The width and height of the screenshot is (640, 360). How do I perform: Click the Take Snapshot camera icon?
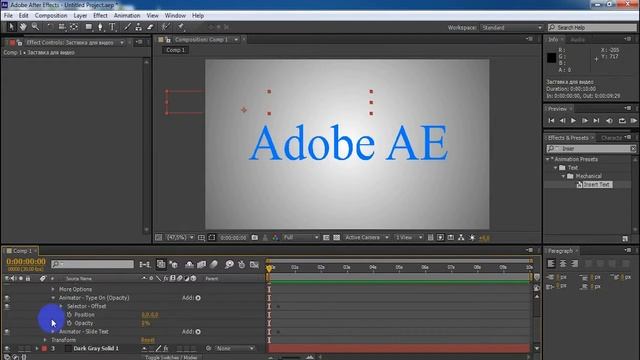tap(255, 237)
